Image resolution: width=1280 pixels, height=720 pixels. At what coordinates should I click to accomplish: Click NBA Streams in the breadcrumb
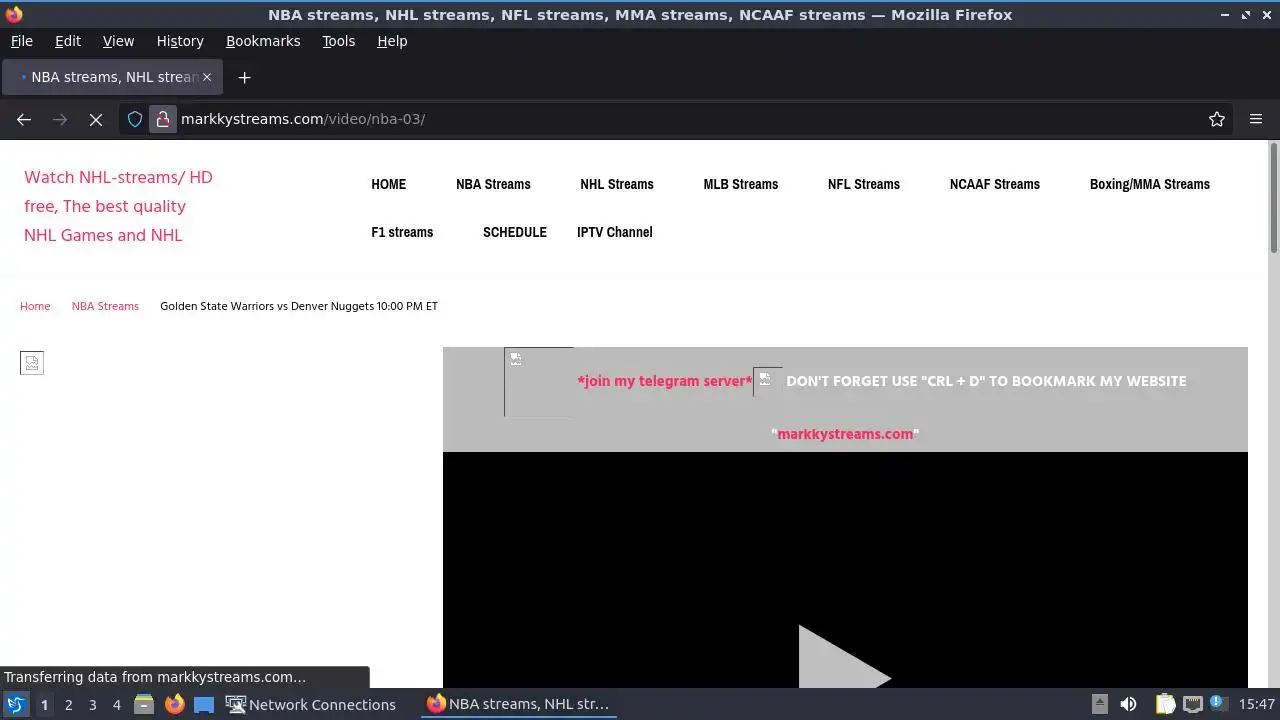tap(105, 306)
